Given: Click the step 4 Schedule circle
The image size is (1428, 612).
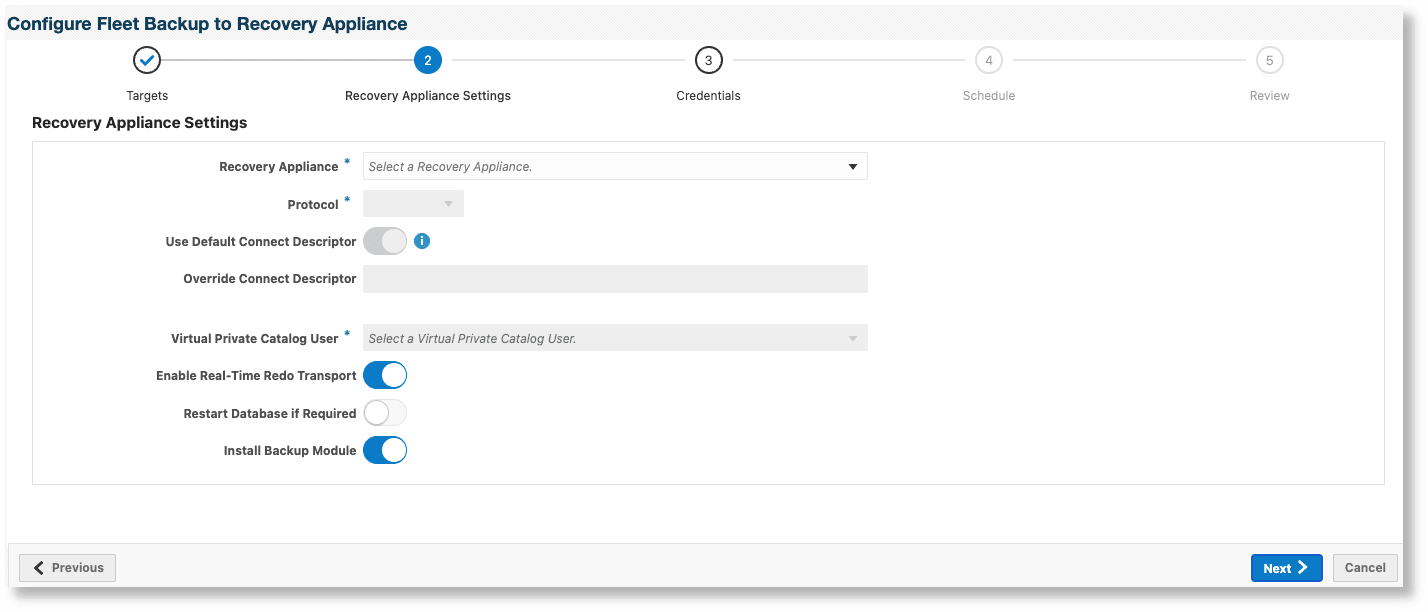Looking at the screenshot, I should pyautogui.click(x=989, y=61).
